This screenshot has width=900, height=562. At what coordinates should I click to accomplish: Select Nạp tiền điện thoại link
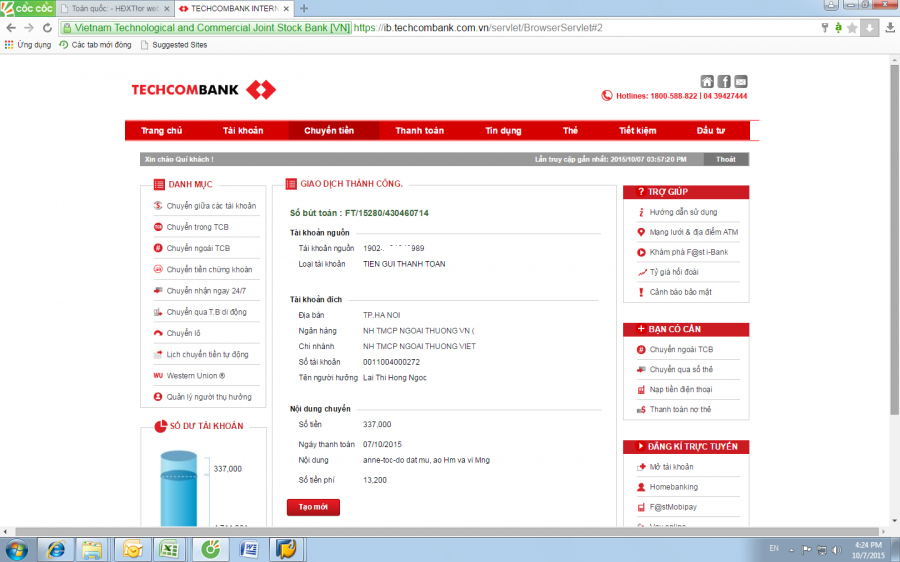[680, 389]
